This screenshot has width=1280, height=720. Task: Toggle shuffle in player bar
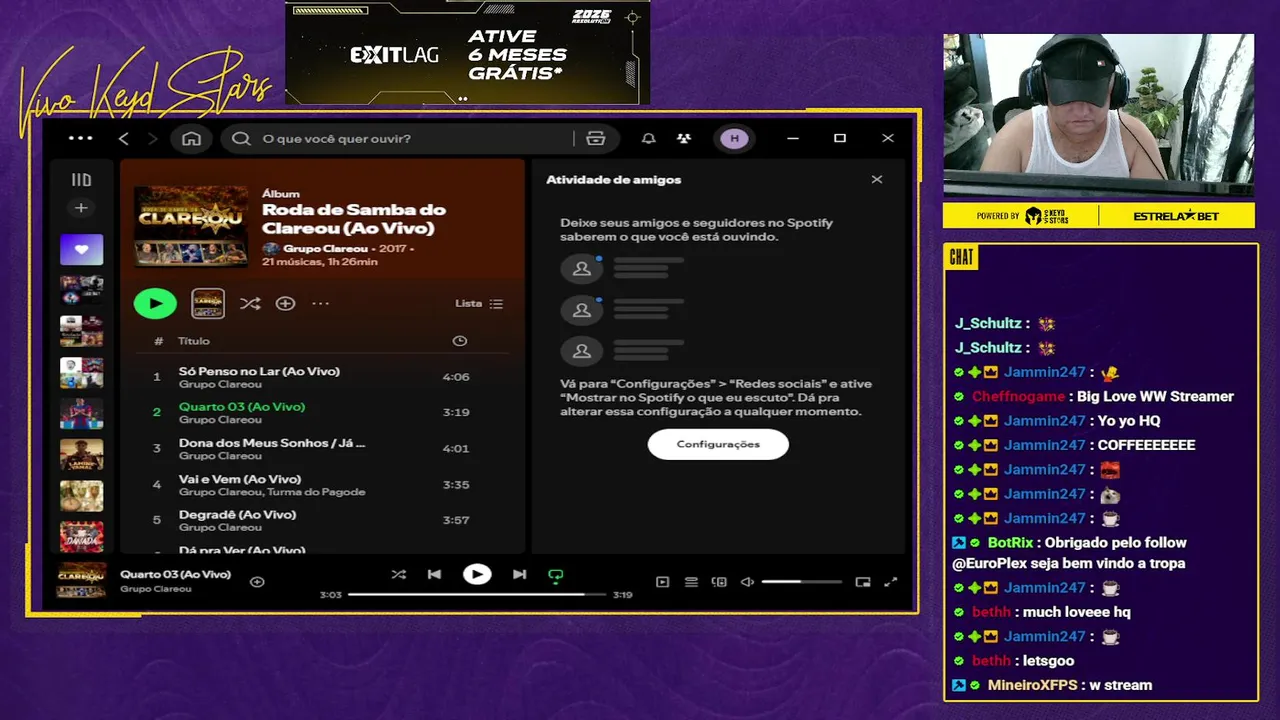399,574
